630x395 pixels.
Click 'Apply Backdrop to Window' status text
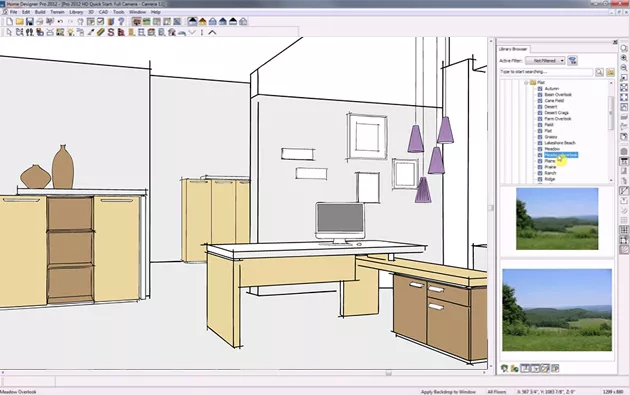click(x=448, y=391)
